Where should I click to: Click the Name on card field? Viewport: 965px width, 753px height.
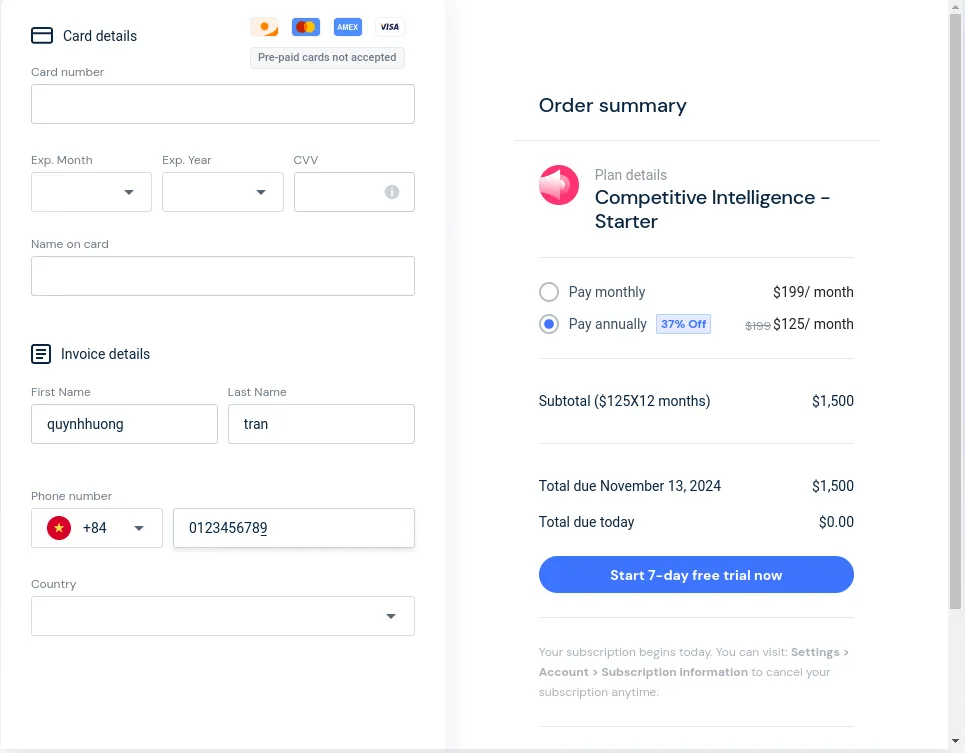pyautogui.click(x=223, y=276)
